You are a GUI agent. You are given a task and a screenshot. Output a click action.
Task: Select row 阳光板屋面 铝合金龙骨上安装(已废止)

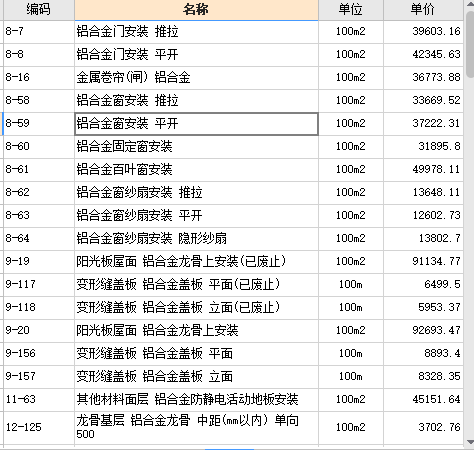click(196, 262)
